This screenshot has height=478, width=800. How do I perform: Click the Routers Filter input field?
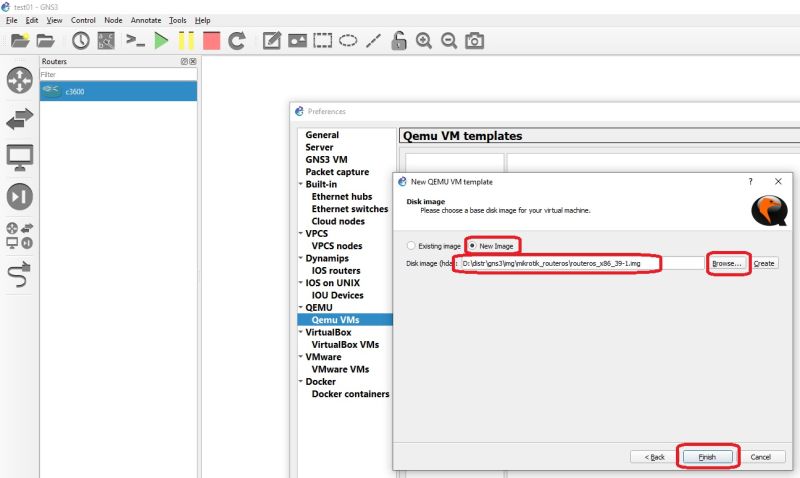point(118,74)
